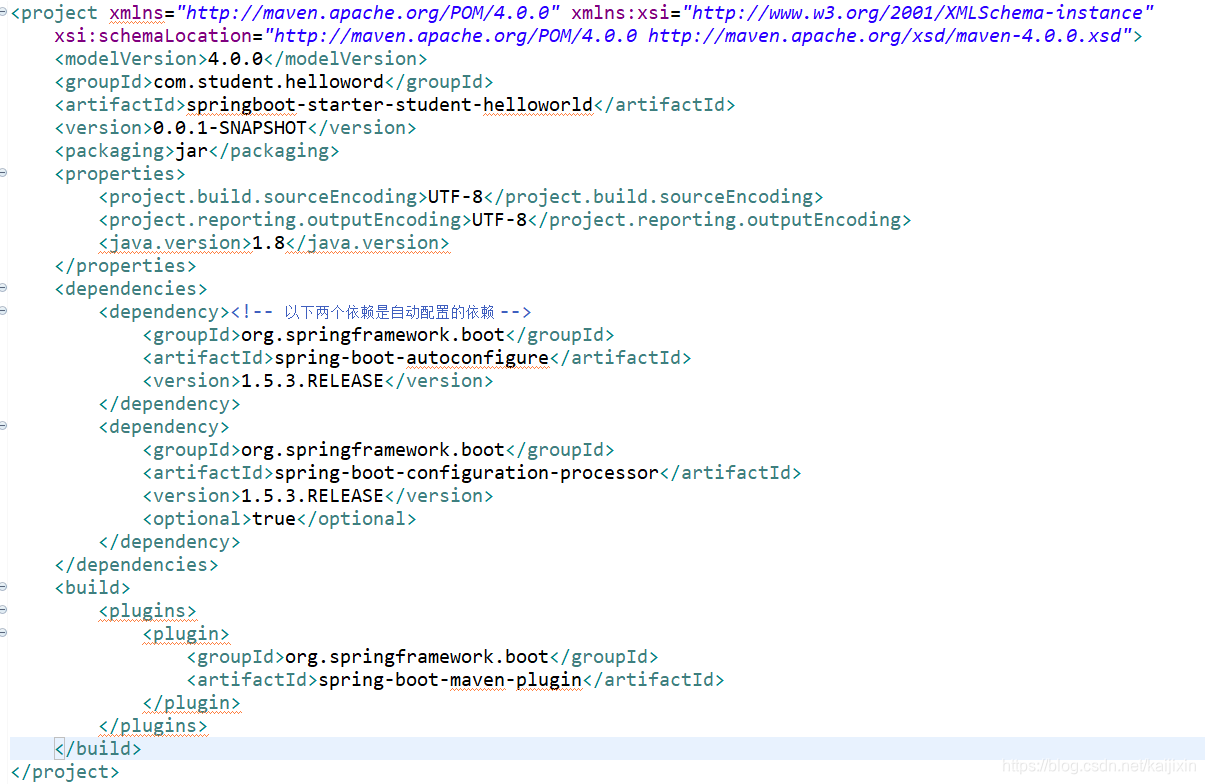
Task: Click the packaging jar line
Action: click(x=197, y=151)
